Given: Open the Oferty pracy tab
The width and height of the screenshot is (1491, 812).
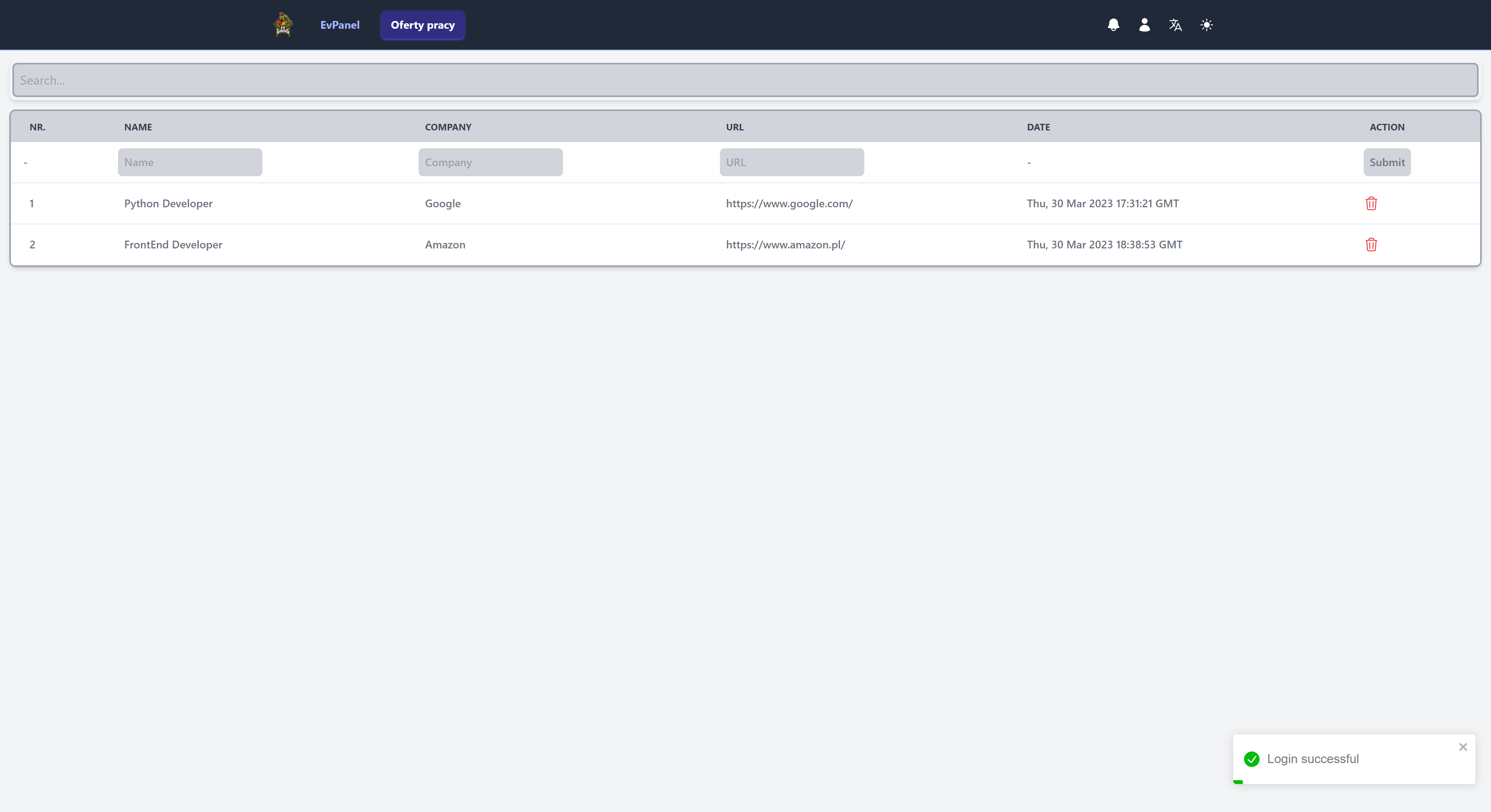Looking at the screenshot, I should tap(422, 25).
